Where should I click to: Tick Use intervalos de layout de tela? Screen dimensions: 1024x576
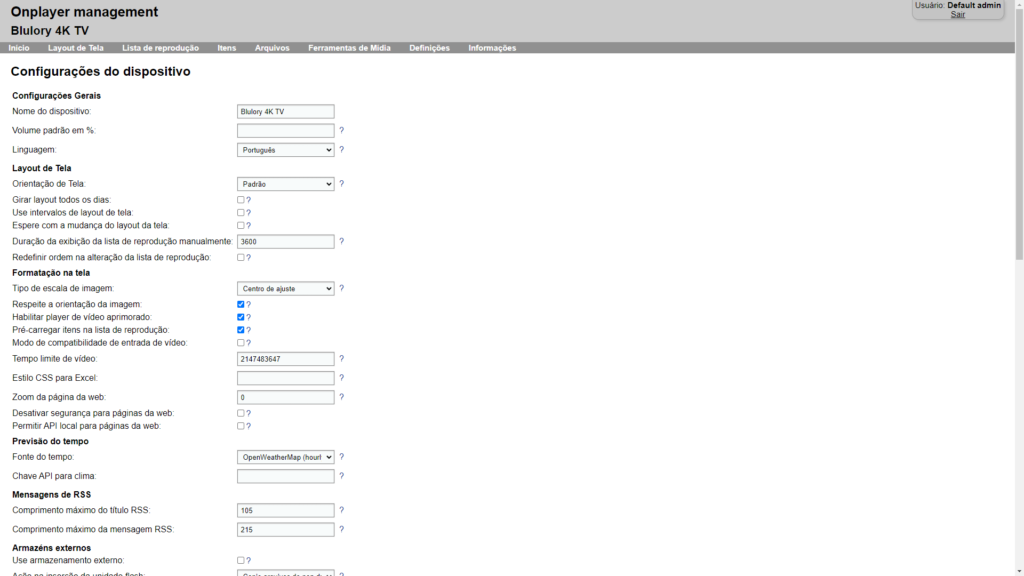pyautogui.click(x=240, y=213)
